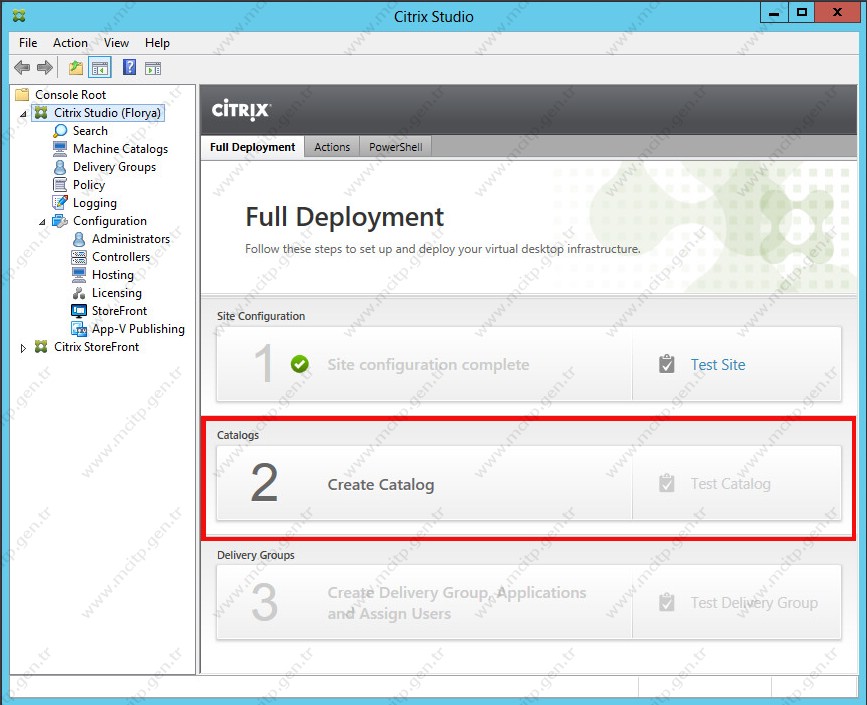Click the Test Site clipboard icon
The height and width of the screenshot is (705, 867).
pos(667,364)
